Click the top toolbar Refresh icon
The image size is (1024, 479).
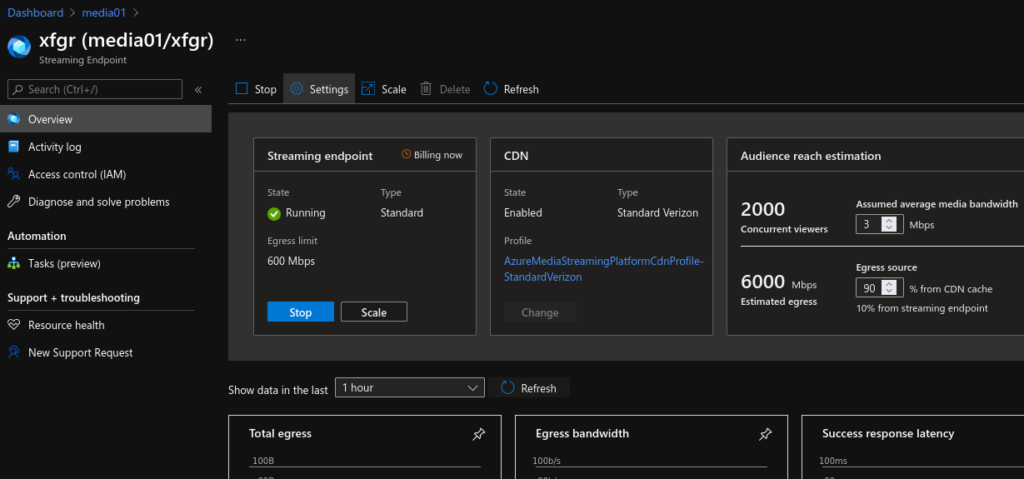coord(490,89)
